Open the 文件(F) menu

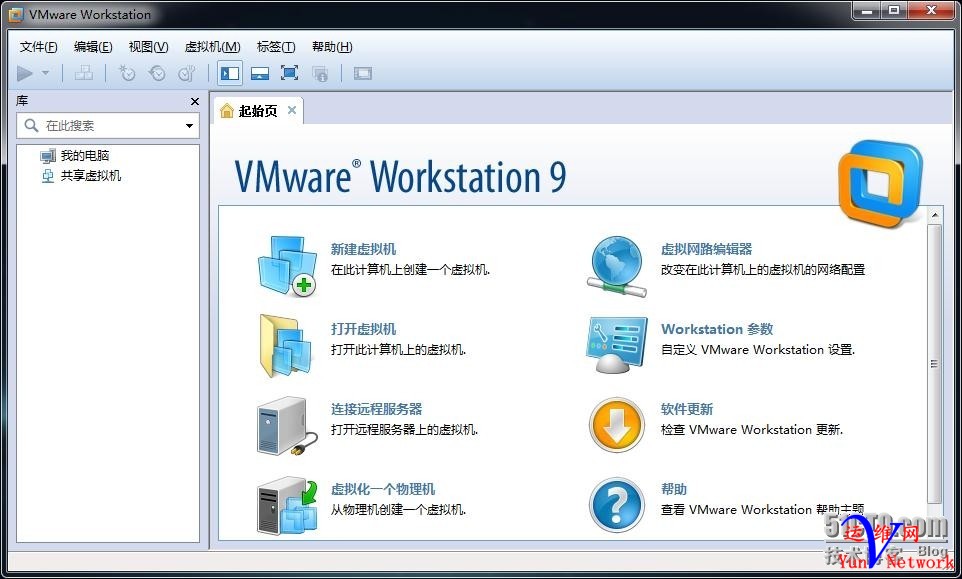click(x=39, y=47)
